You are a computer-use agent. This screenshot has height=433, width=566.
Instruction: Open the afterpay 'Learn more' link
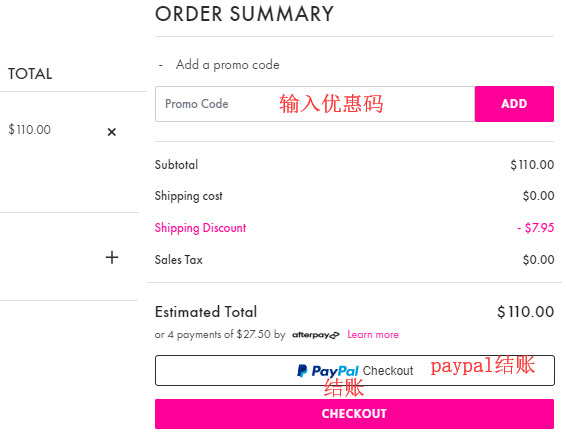[373, 334]
